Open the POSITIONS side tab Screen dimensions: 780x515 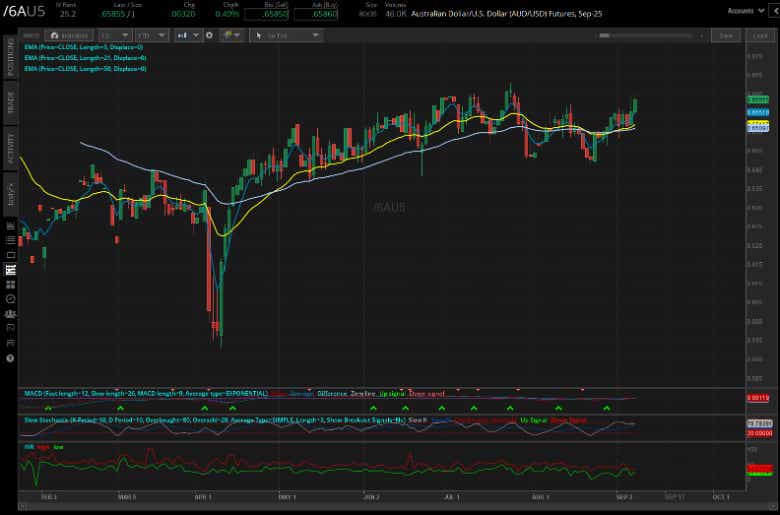(x=10, y=56)
